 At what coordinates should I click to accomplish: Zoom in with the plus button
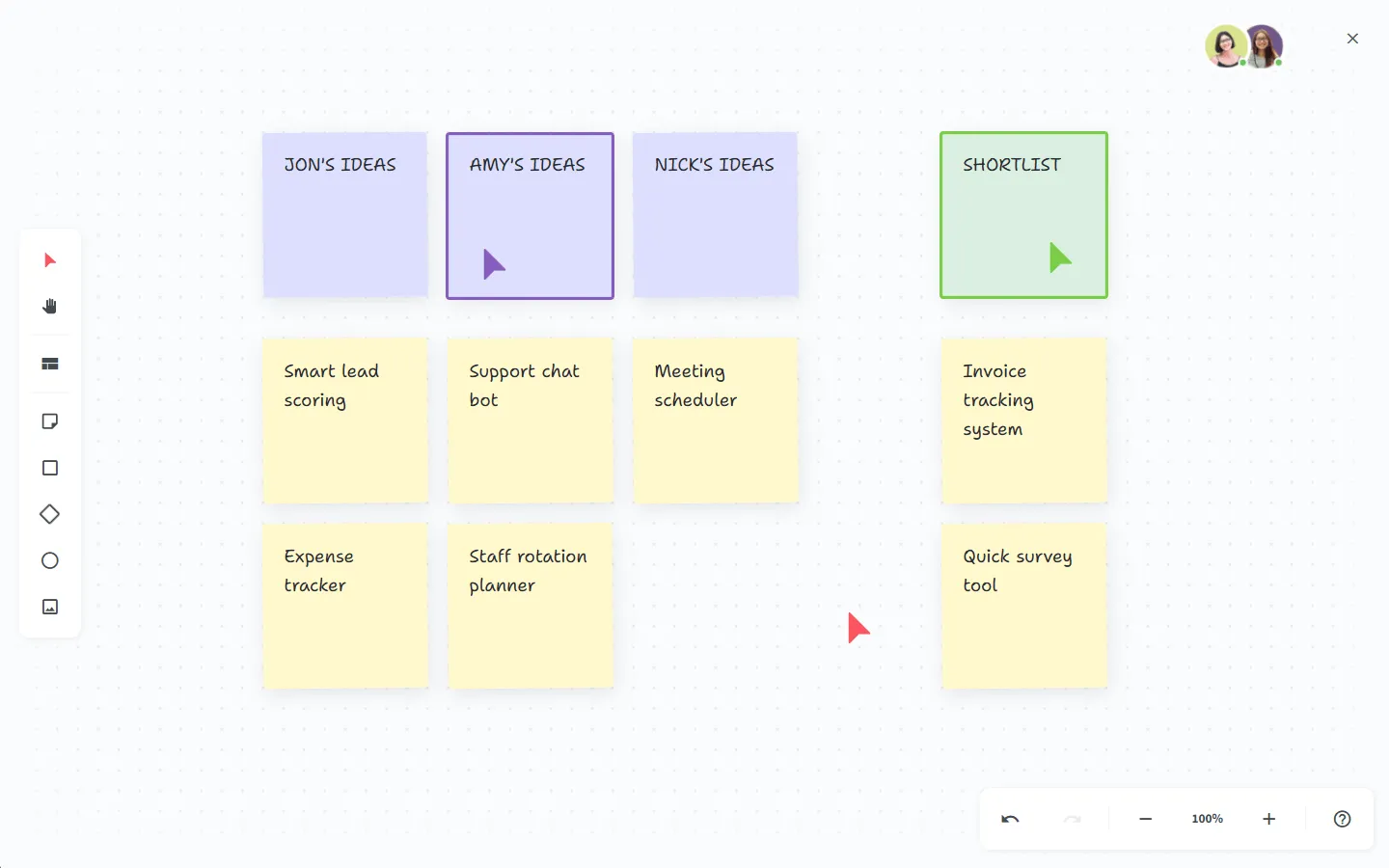click(1268, 819)
